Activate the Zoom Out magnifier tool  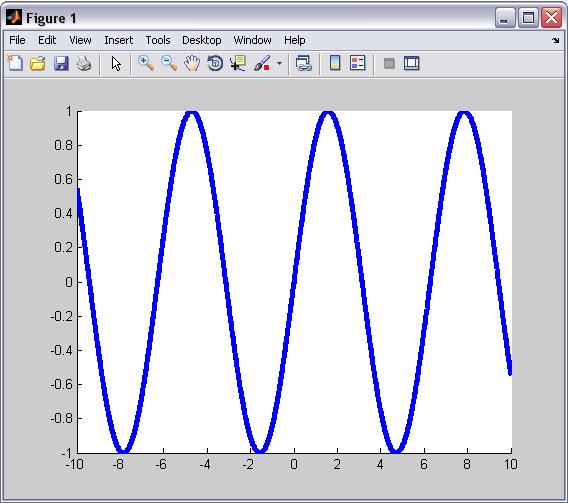coord(169,63)
